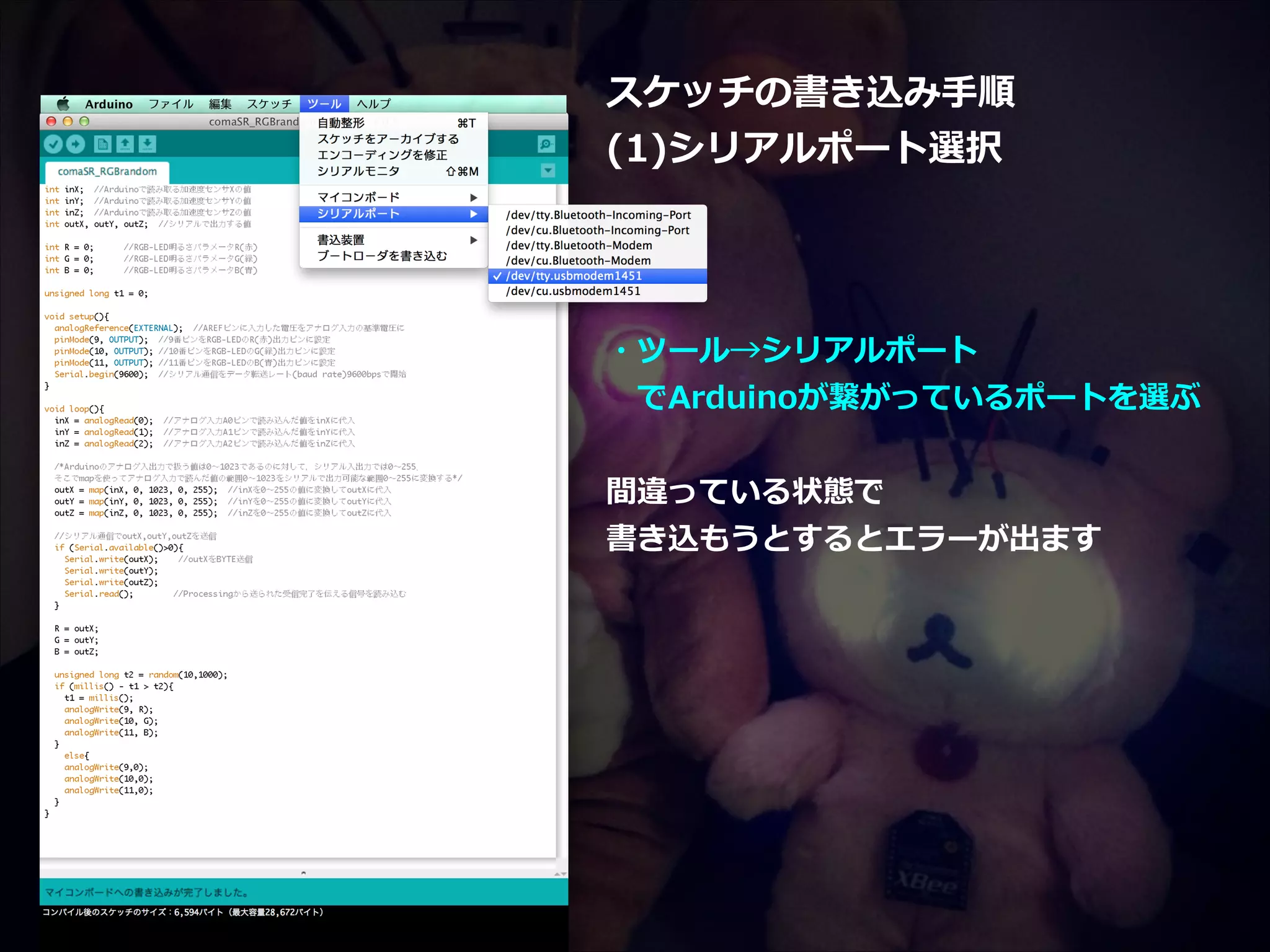The height and width of the screenshot is (952, 1270).
Task: Open the スケッチ menu
Action: pyautogui.click(x=269, y=104)
